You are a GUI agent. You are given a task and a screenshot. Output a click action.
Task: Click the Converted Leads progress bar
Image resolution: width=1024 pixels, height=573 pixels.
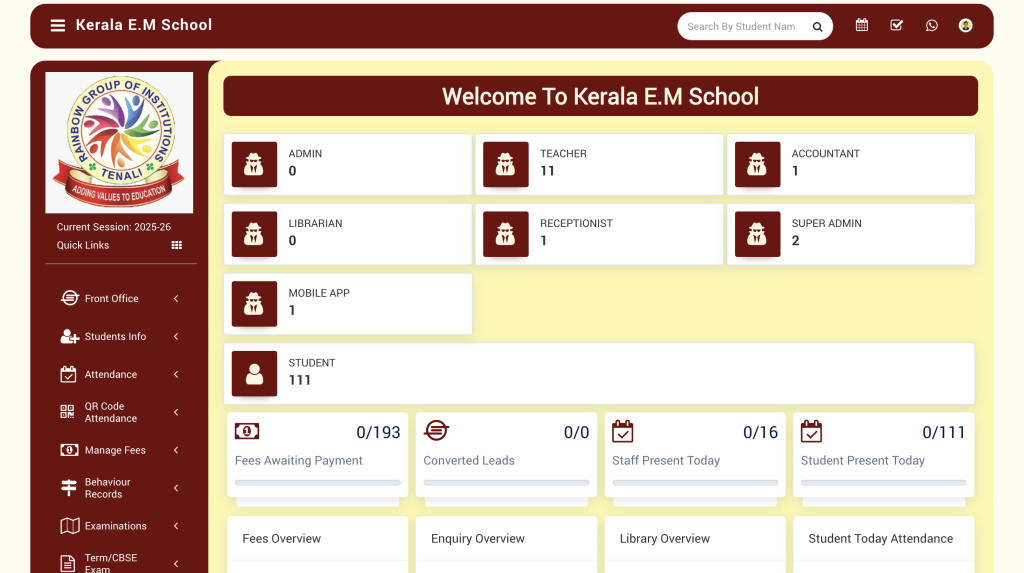click(506, 483)
